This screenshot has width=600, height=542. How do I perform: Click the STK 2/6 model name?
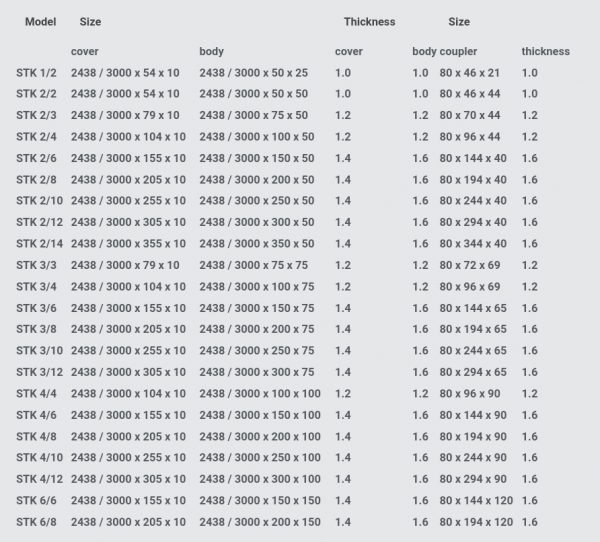[x=36, y=158]
